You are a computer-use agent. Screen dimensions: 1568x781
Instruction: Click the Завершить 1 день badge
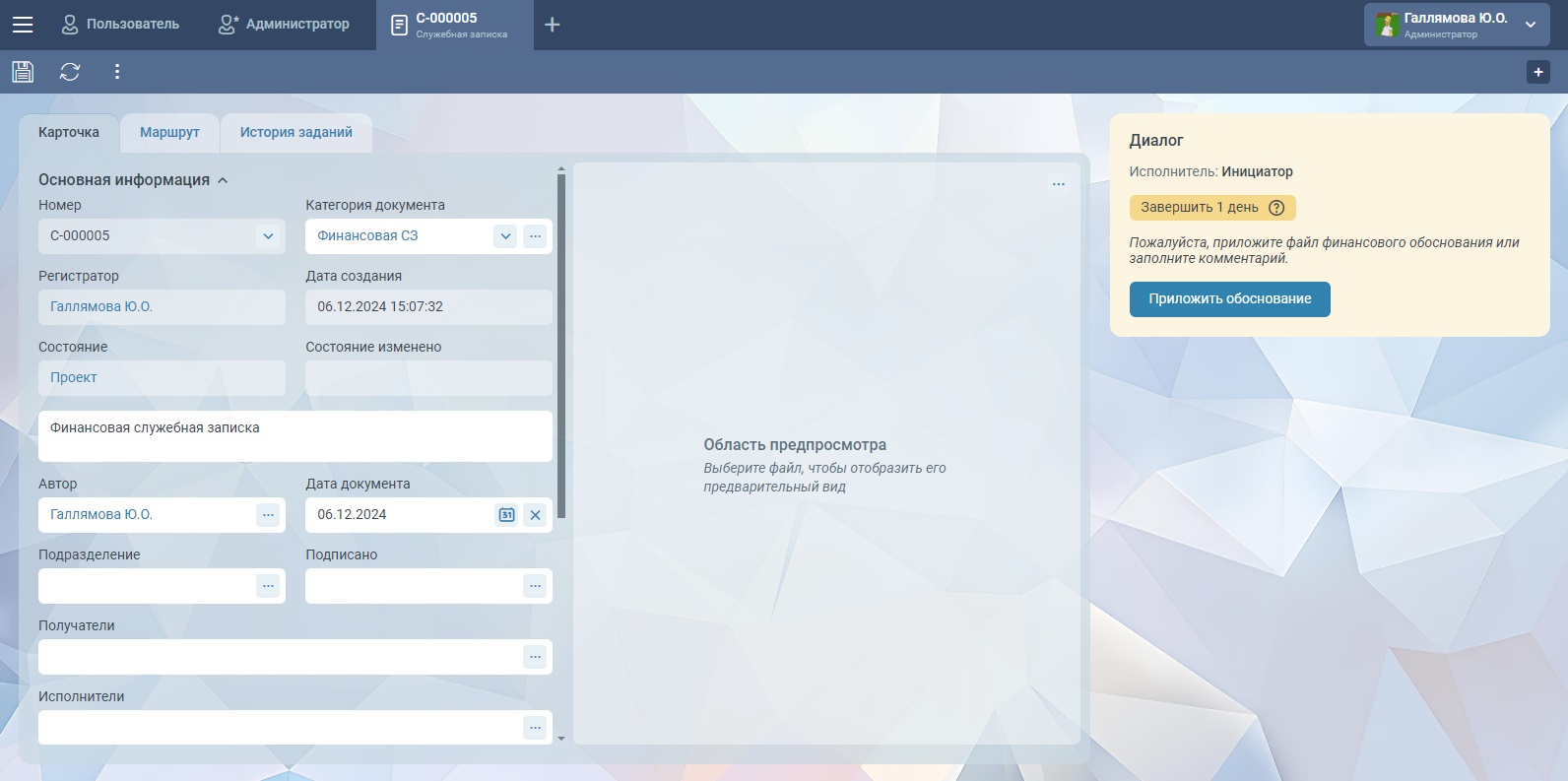1199,208
